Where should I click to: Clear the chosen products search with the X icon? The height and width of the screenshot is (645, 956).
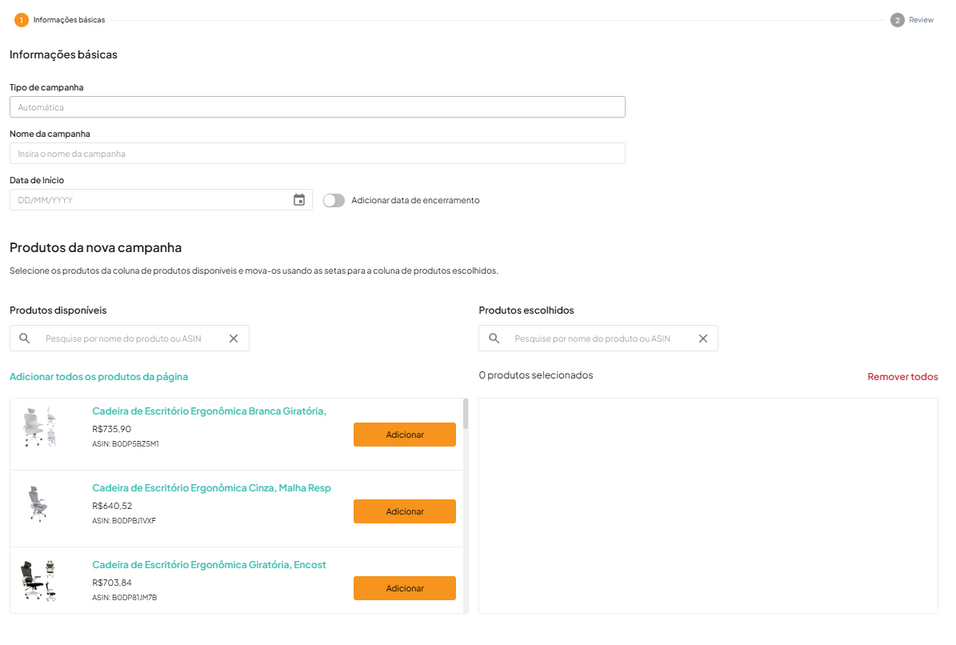(703, 338)
